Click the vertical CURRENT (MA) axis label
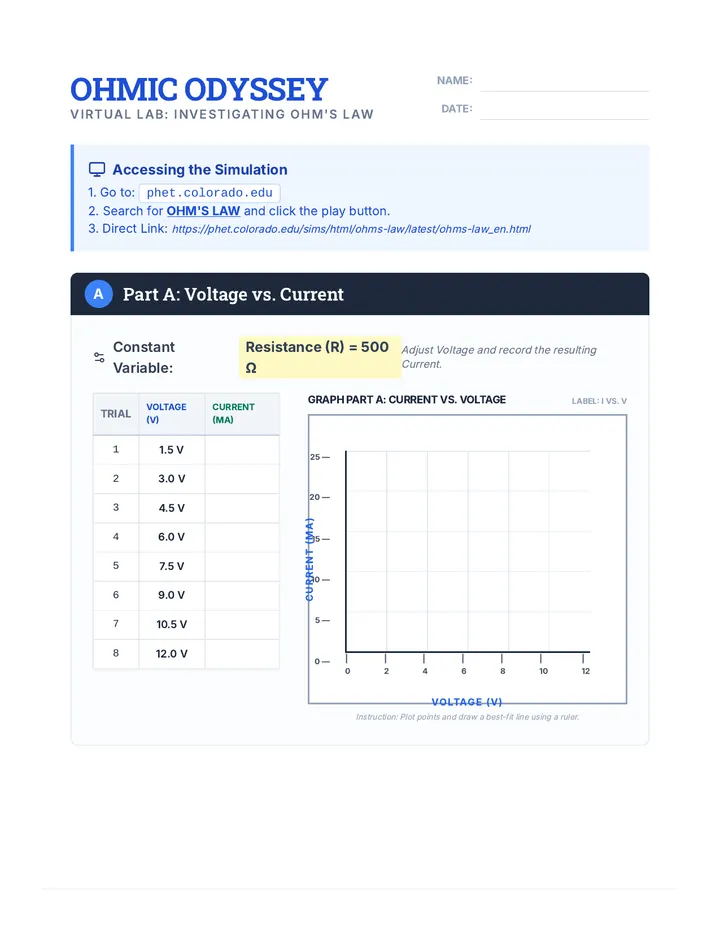 pyautogui.click(x=309, y=559)
